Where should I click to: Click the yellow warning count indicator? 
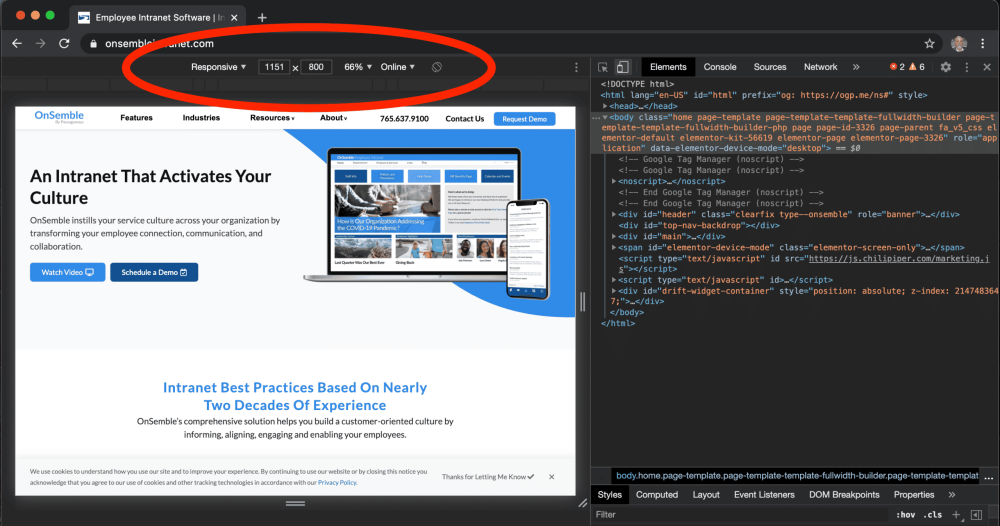917,67
